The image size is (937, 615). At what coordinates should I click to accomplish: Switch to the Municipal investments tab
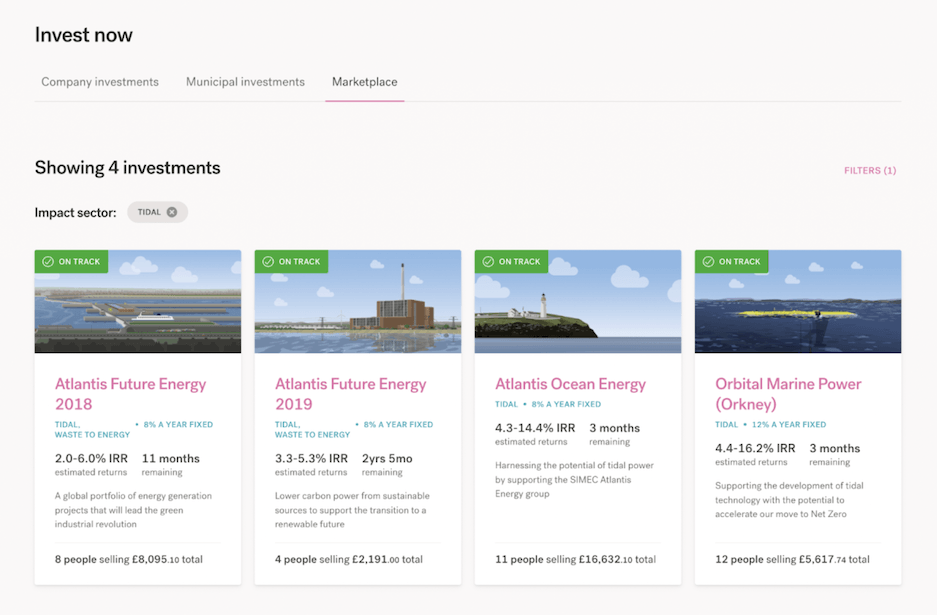coord(245,82)
